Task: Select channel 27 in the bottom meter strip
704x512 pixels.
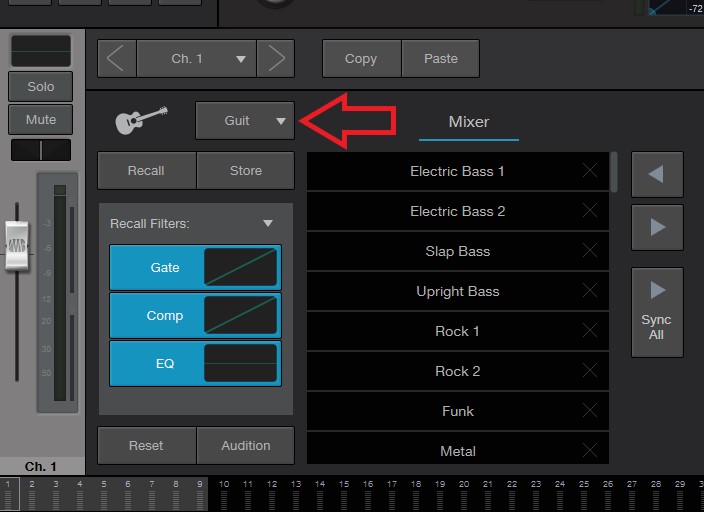Action: (x=632, y=494)
